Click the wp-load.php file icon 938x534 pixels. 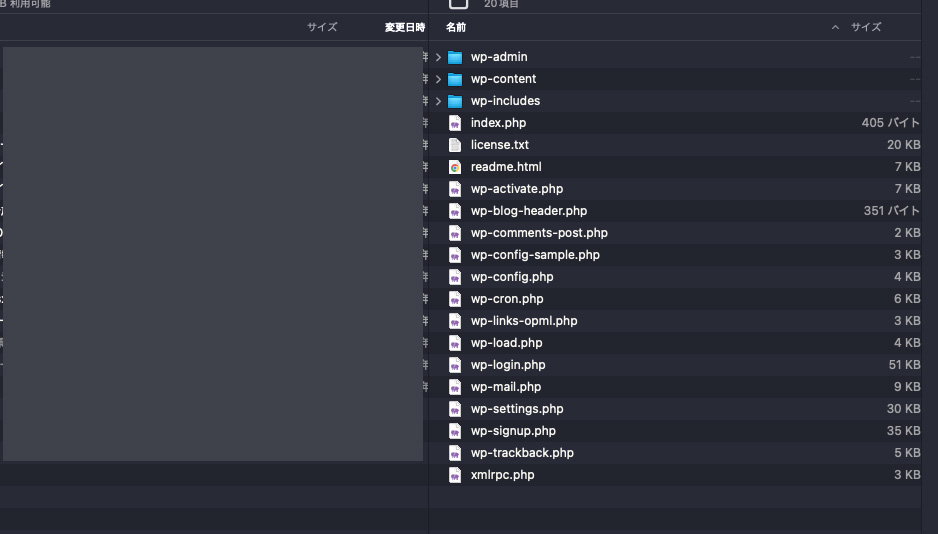[455, 343]
